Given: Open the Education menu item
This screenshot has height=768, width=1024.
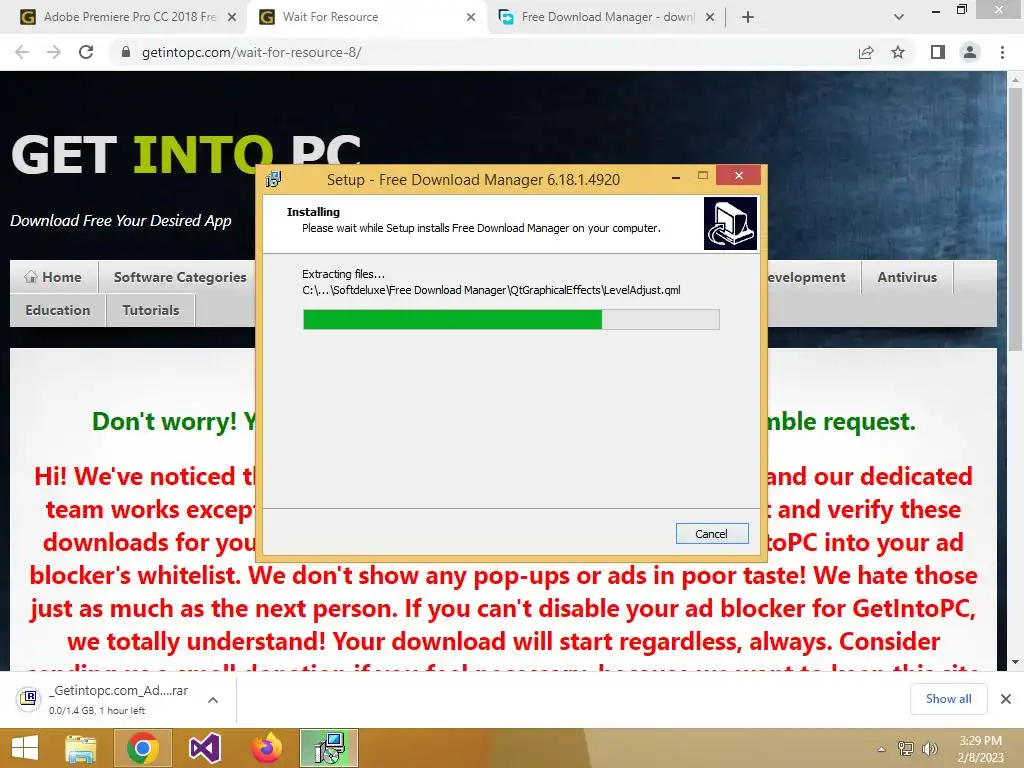Looking at the screenshot, I should (57, 310).
